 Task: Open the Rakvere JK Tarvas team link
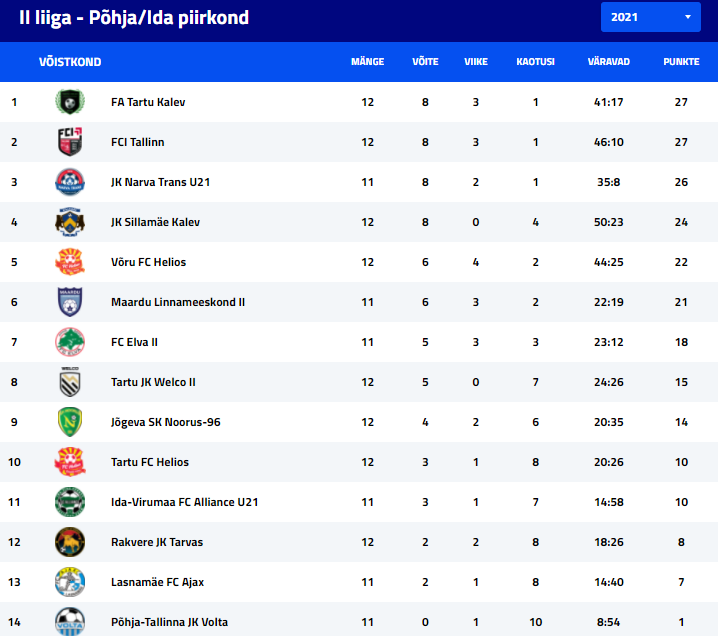(x=157, y=542)
